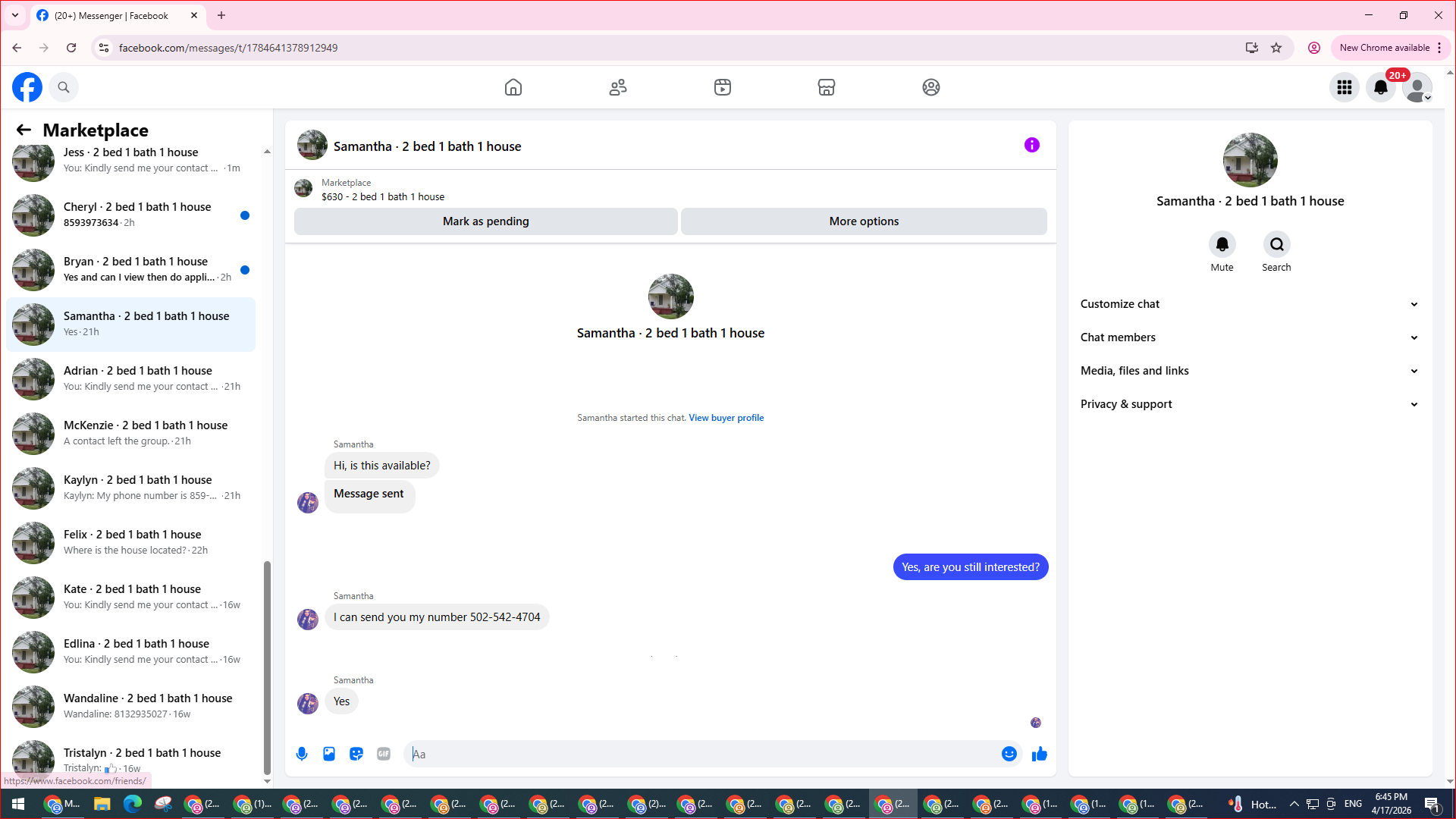Send a thumbs-up like
The height and width of the screenshot is (819, 1456).
point(1040,754)
